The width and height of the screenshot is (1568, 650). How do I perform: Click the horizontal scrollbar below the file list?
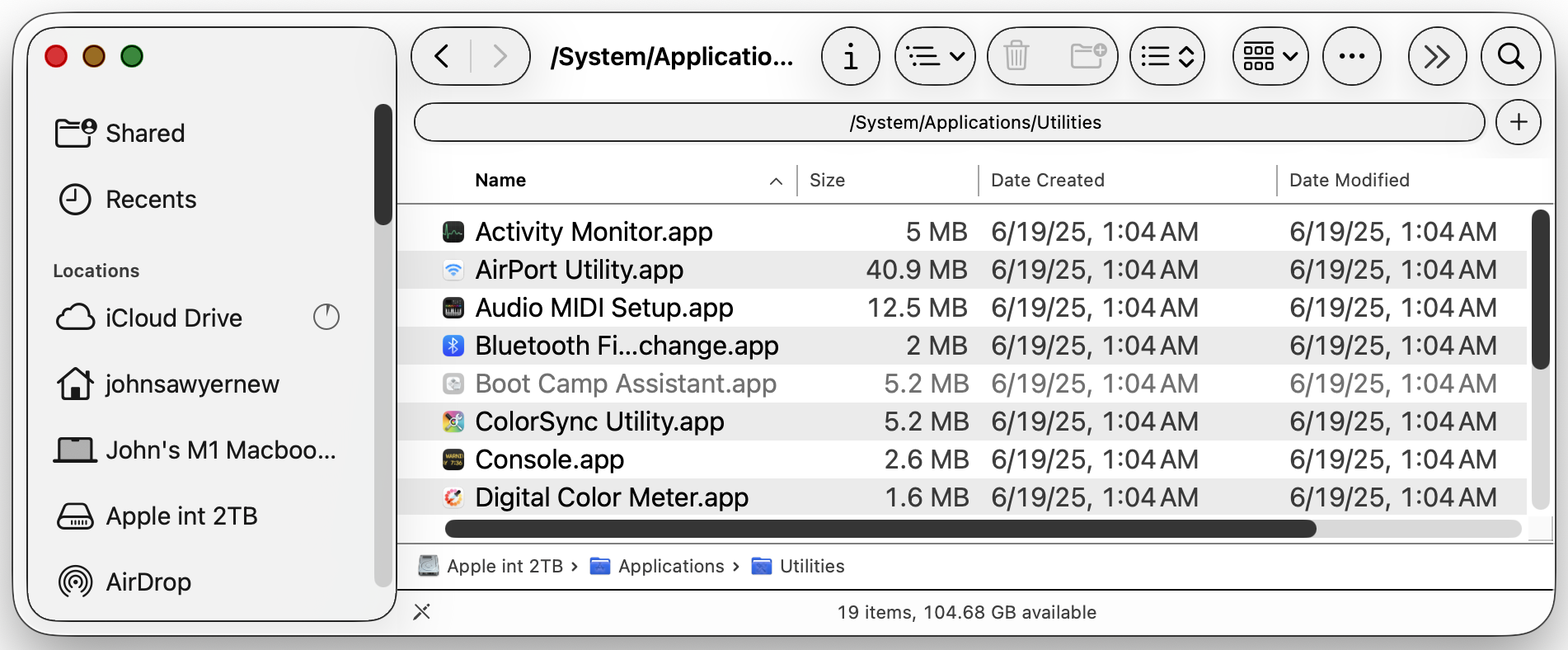[x=880, y=529]
